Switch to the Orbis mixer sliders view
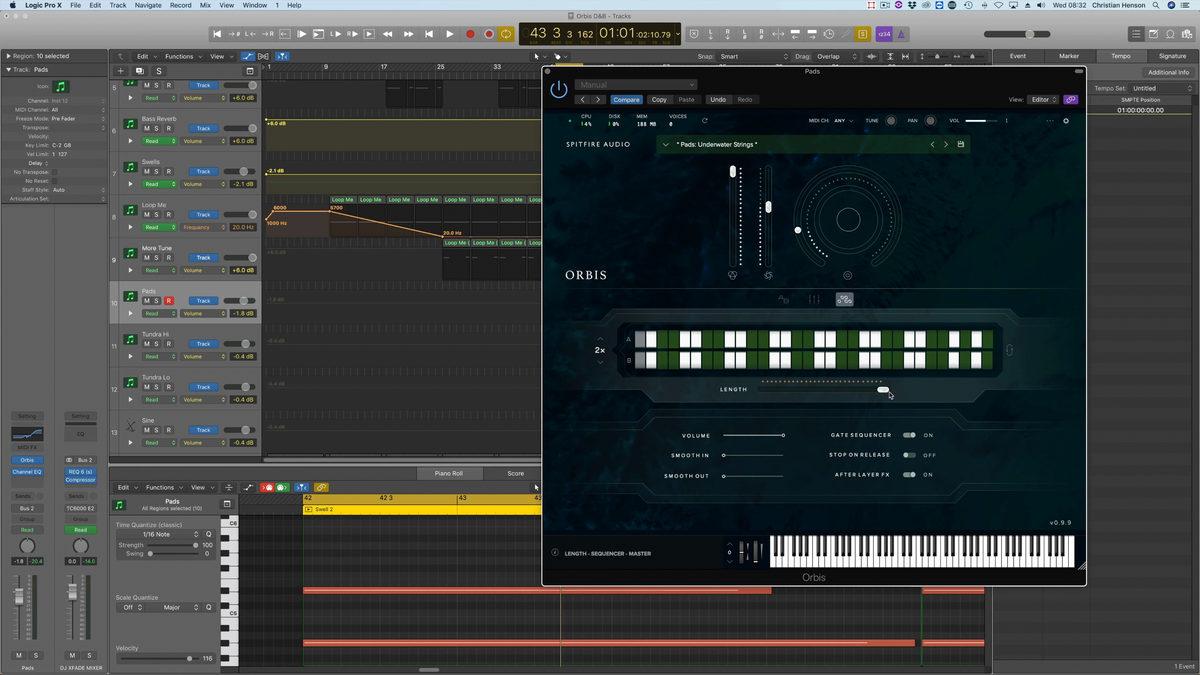 tap(814, 299)
